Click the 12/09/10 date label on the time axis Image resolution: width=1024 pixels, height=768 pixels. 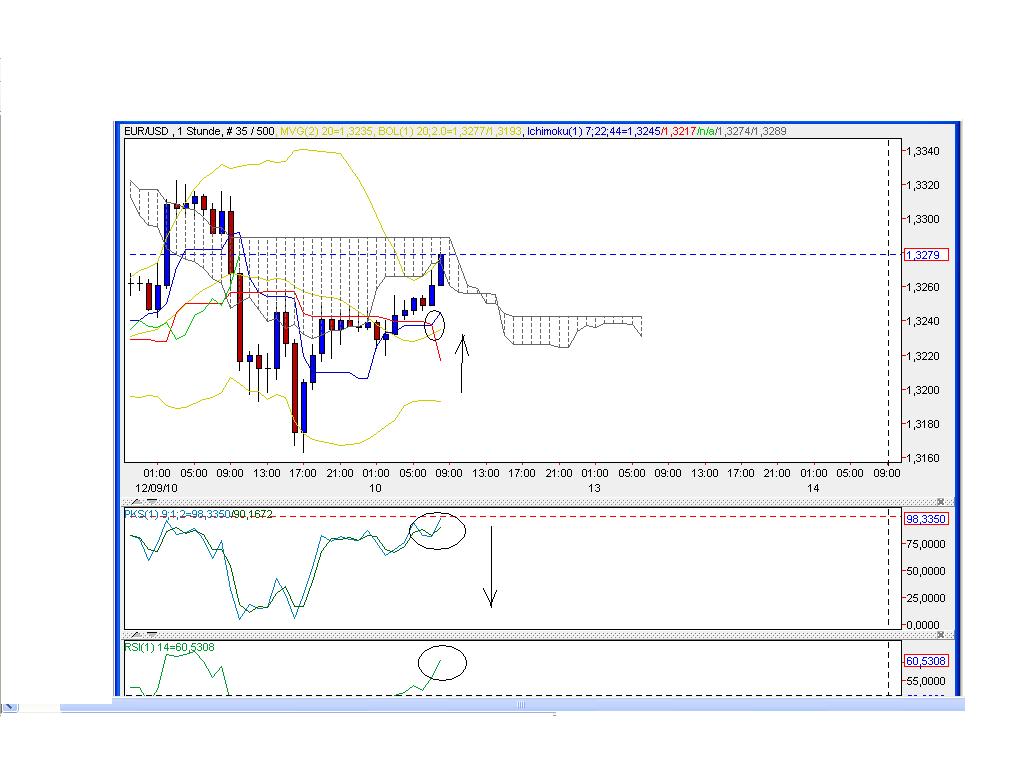click(155, 489)
